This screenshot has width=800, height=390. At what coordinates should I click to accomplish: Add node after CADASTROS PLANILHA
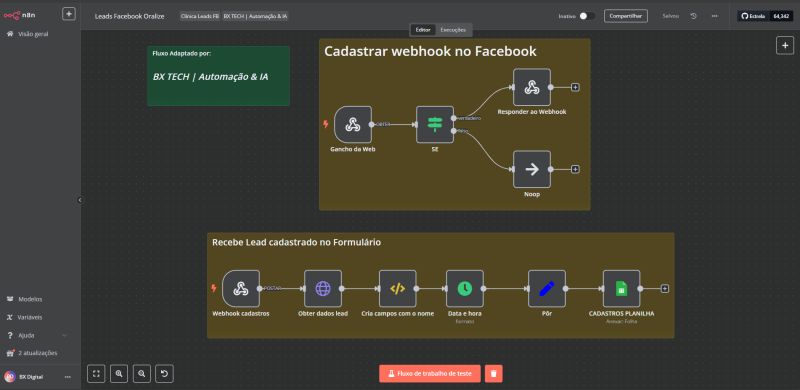point(665,288)
